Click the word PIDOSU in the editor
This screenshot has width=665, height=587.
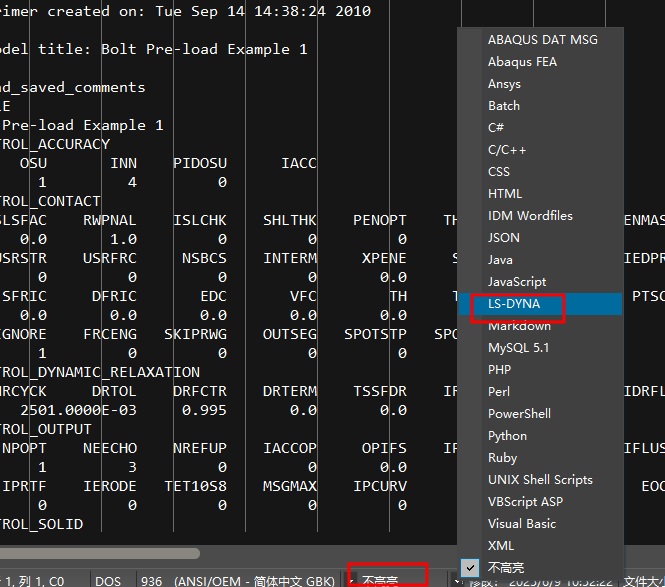200,163
